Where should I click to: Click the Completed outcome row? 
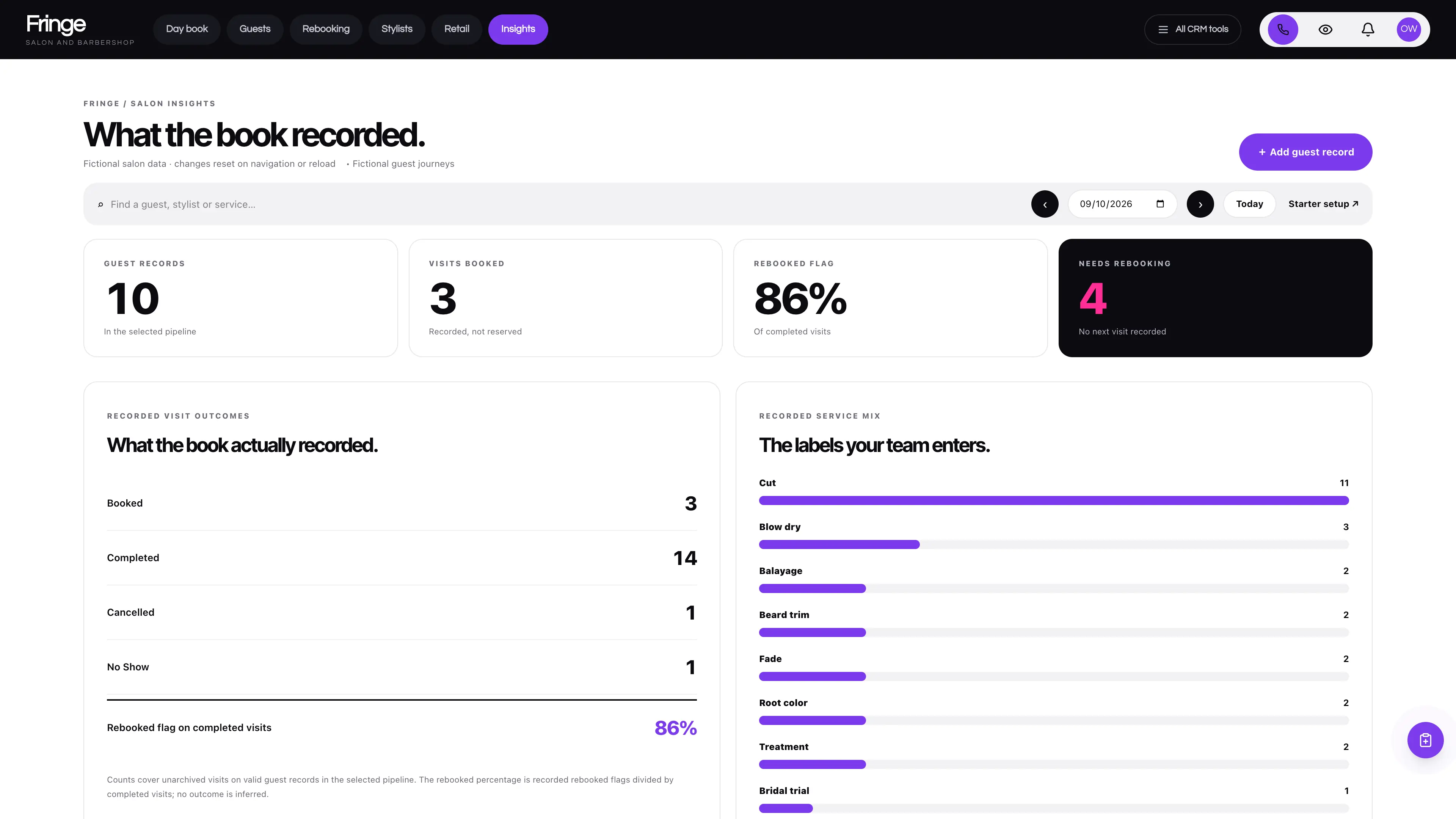pos(402,558)
